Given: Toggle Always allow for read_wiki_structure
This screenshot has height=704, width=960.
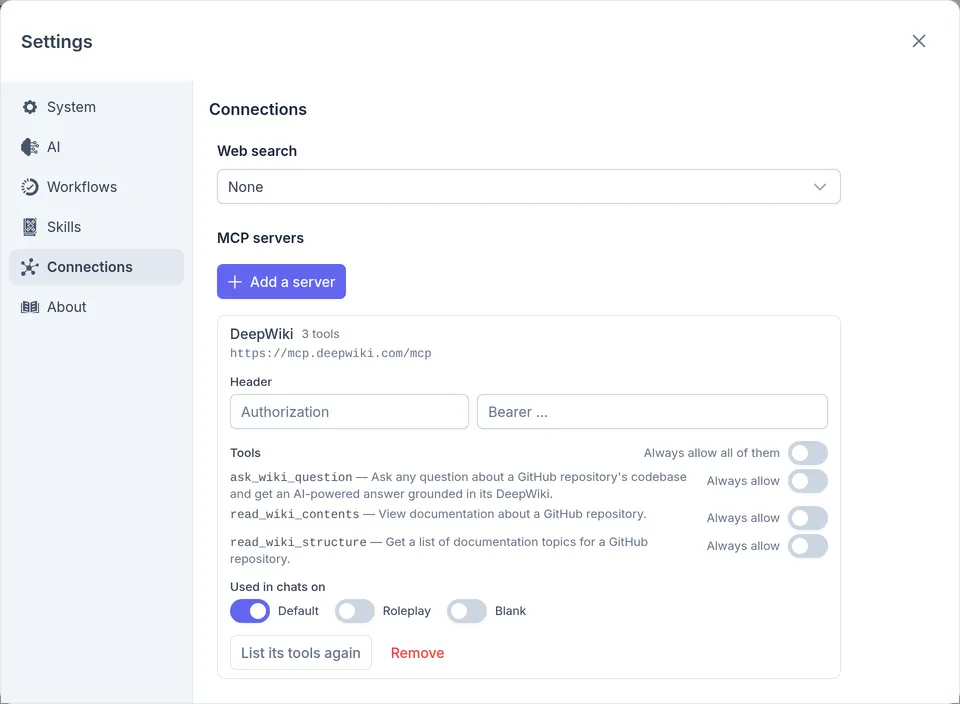Looking at the screenshot, I should 808,546.
